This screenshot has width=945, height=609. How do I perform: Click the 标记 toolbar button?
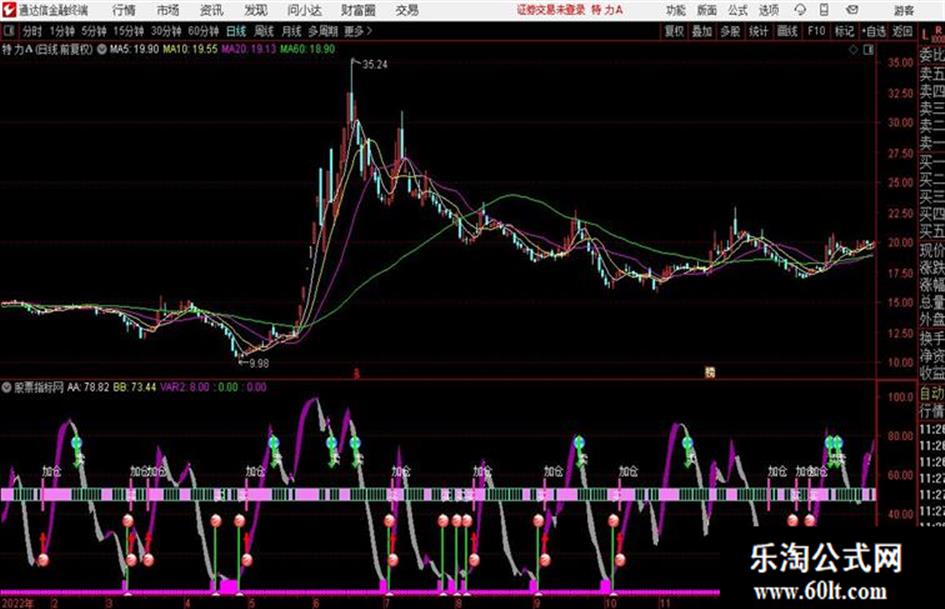[844, 31]
